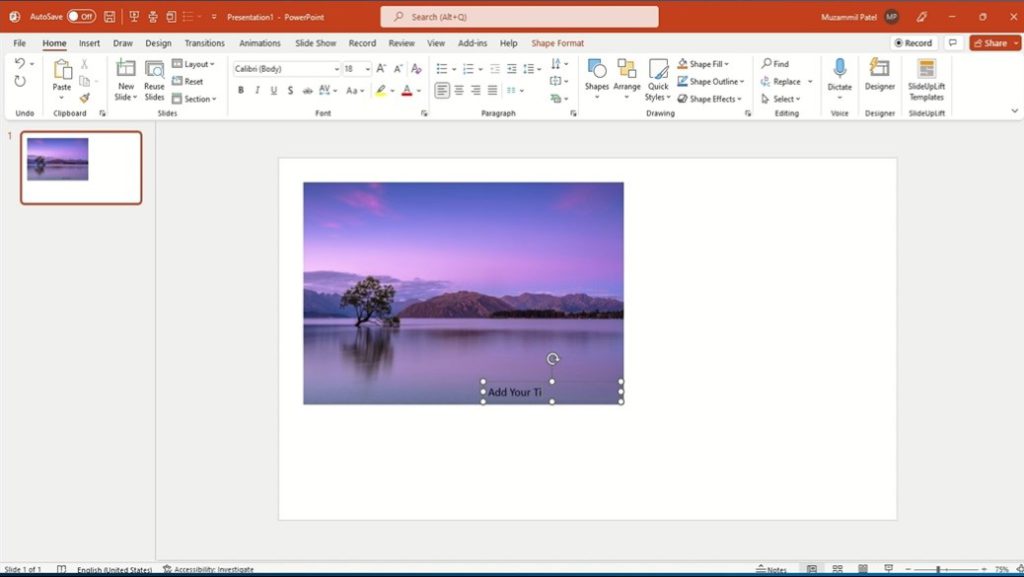The image size is (1024, 577).
Task: Switch to the Shape Format tab
Action: (557, 43)
